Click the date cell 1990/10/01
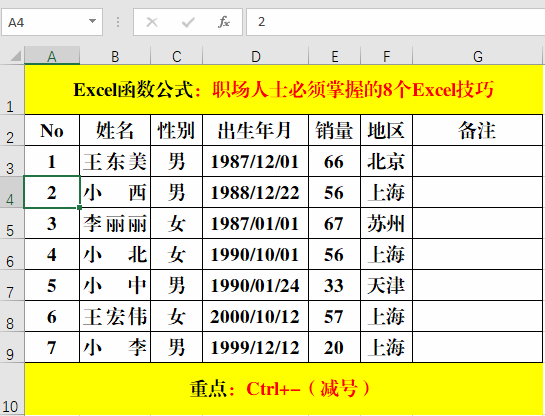Screen dimensions: 545x416 [x=255, y=254]
